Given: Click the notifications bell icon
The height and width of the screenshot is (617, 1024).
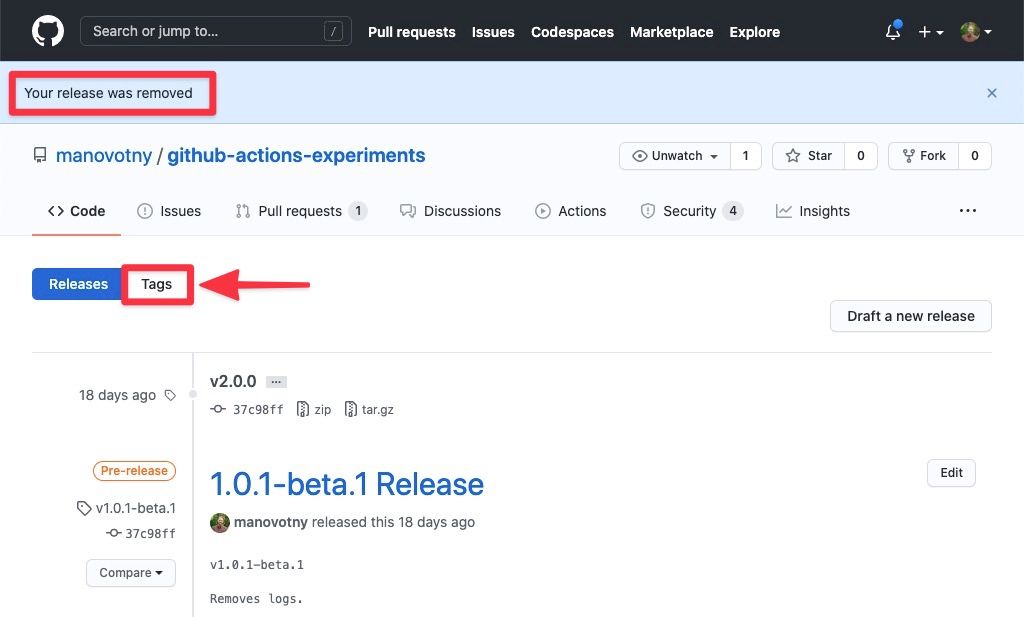Looking at the screenshot, I should pos(893,31).
